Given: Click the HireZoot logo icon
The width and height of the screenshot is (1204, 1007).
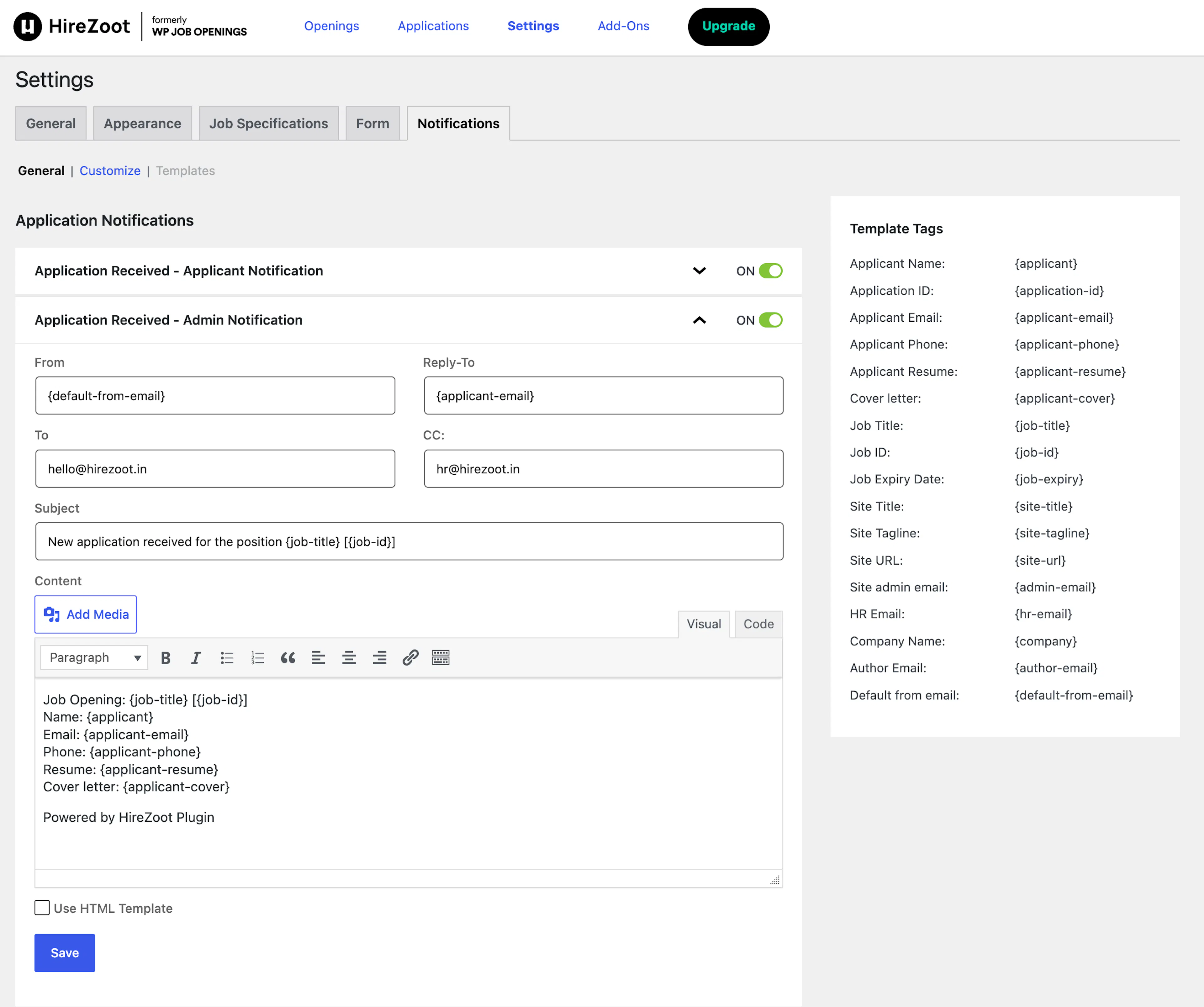Looking at the screenshot, I should (x=28, y=26).
